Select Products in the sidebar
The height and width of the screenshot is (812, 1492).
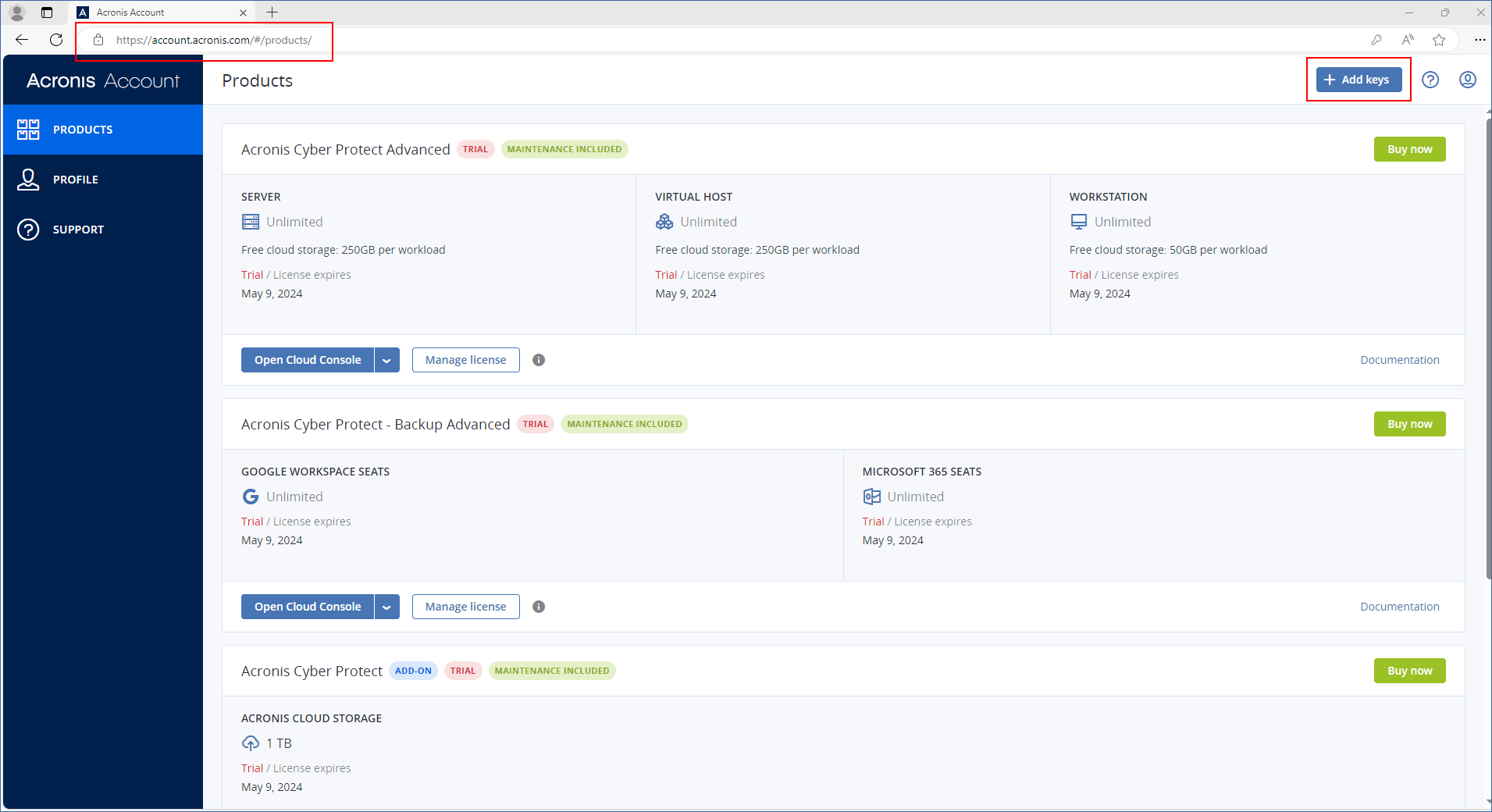82,130
